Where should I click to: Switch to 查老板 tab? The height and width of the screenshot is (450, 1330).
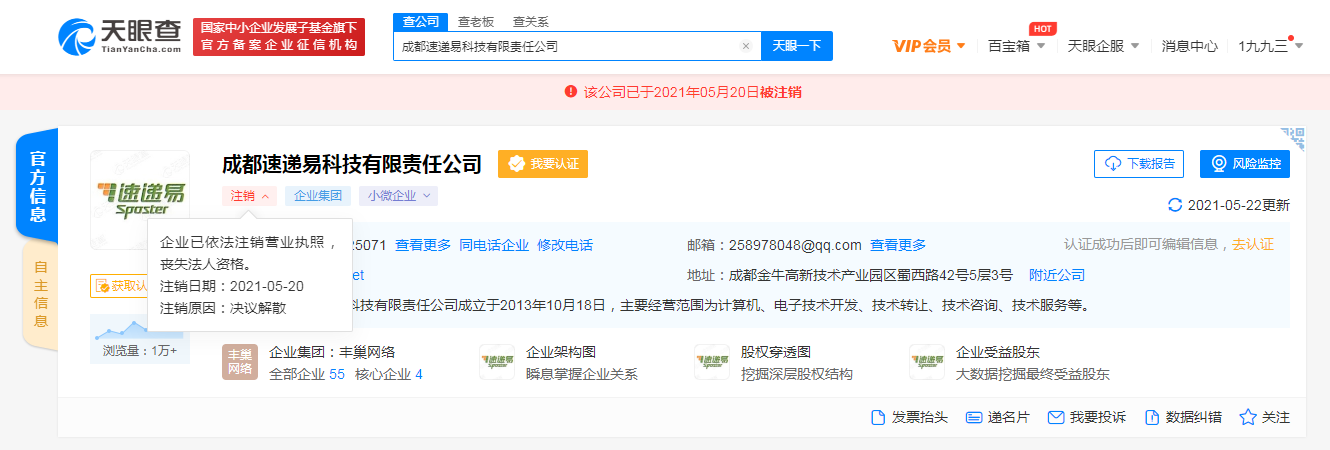(475, 21)
